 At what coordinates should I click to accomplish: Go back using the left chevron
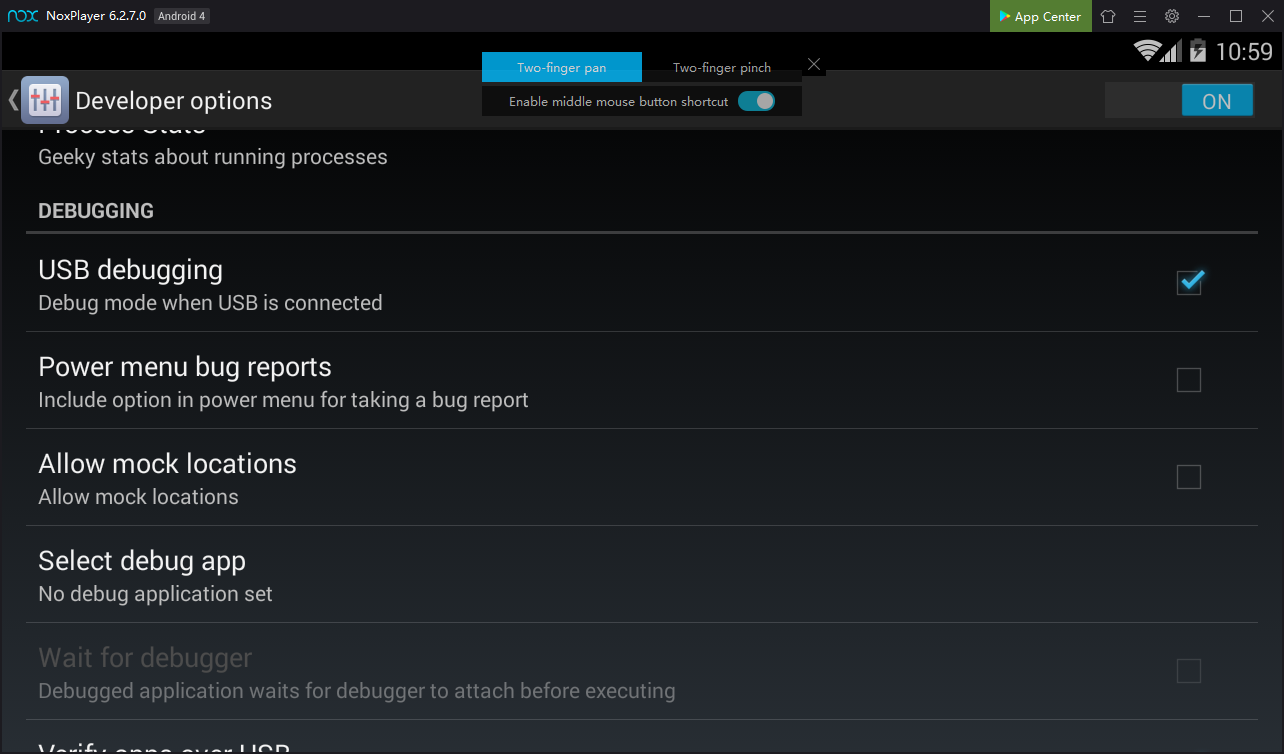pos(12,100)
